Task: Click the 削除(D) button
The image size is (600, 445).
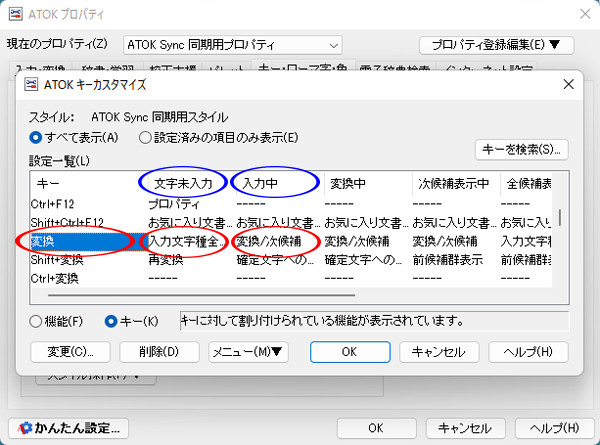Action: (159, 352)
